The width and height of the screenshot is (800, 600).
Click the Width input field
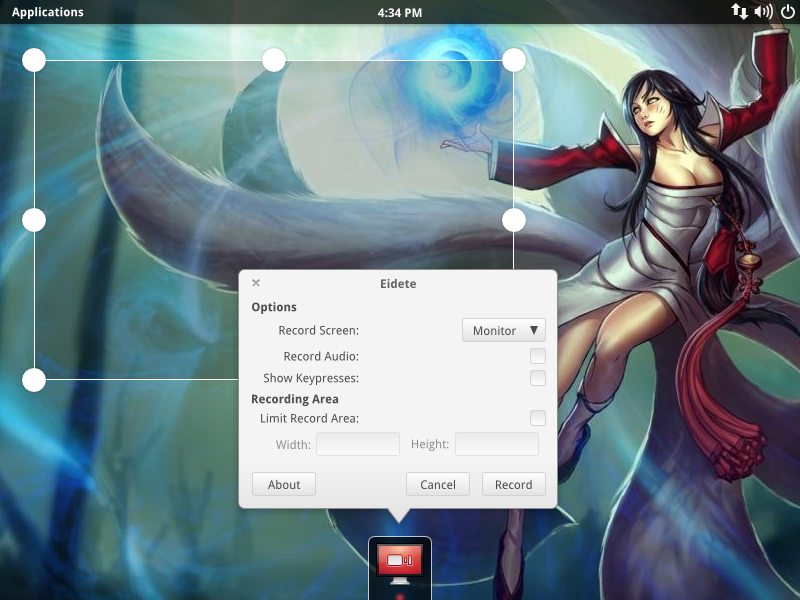[358, 444]
